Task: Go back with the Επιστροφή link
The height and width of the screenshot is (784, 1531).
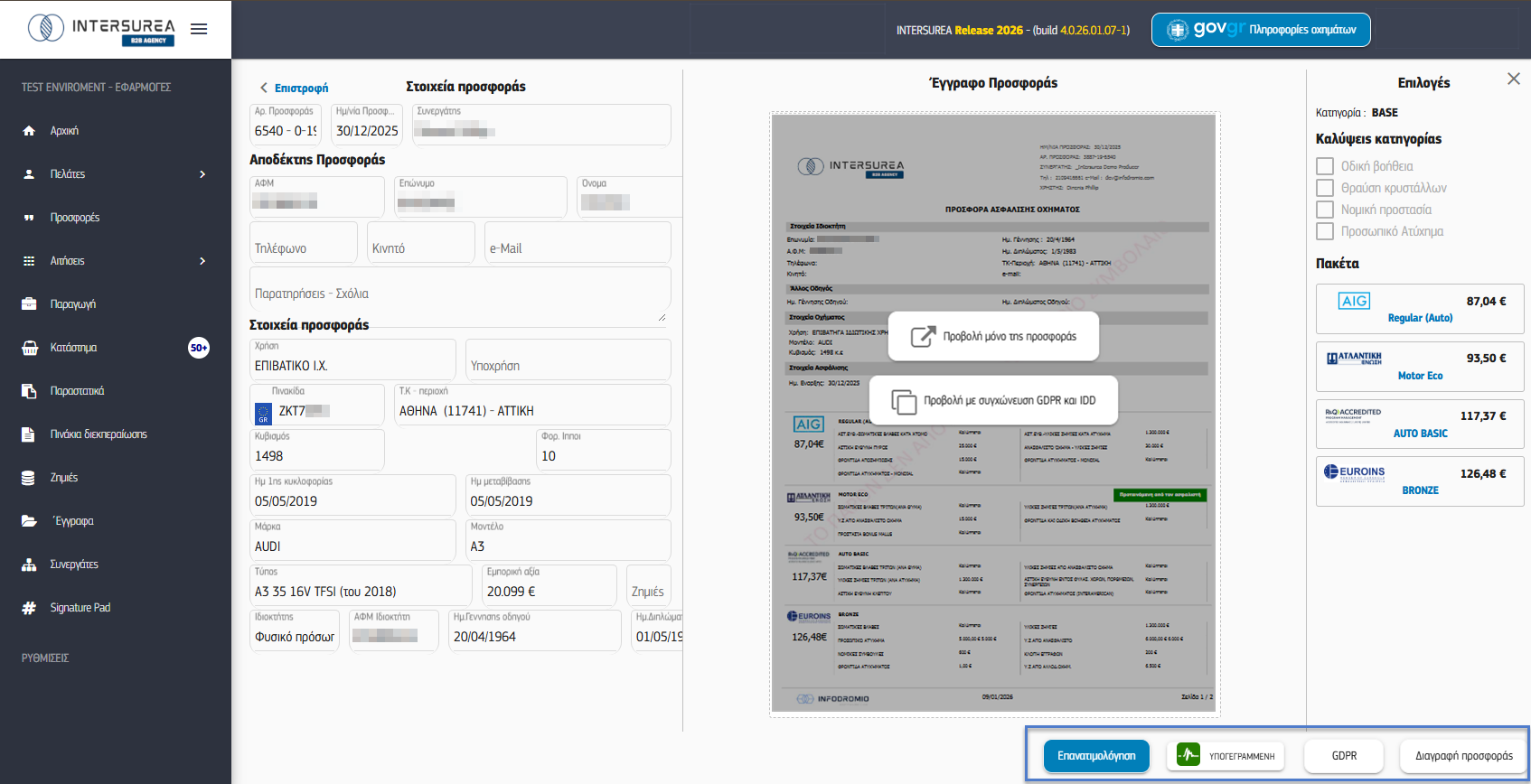Action: click(295, 88)
